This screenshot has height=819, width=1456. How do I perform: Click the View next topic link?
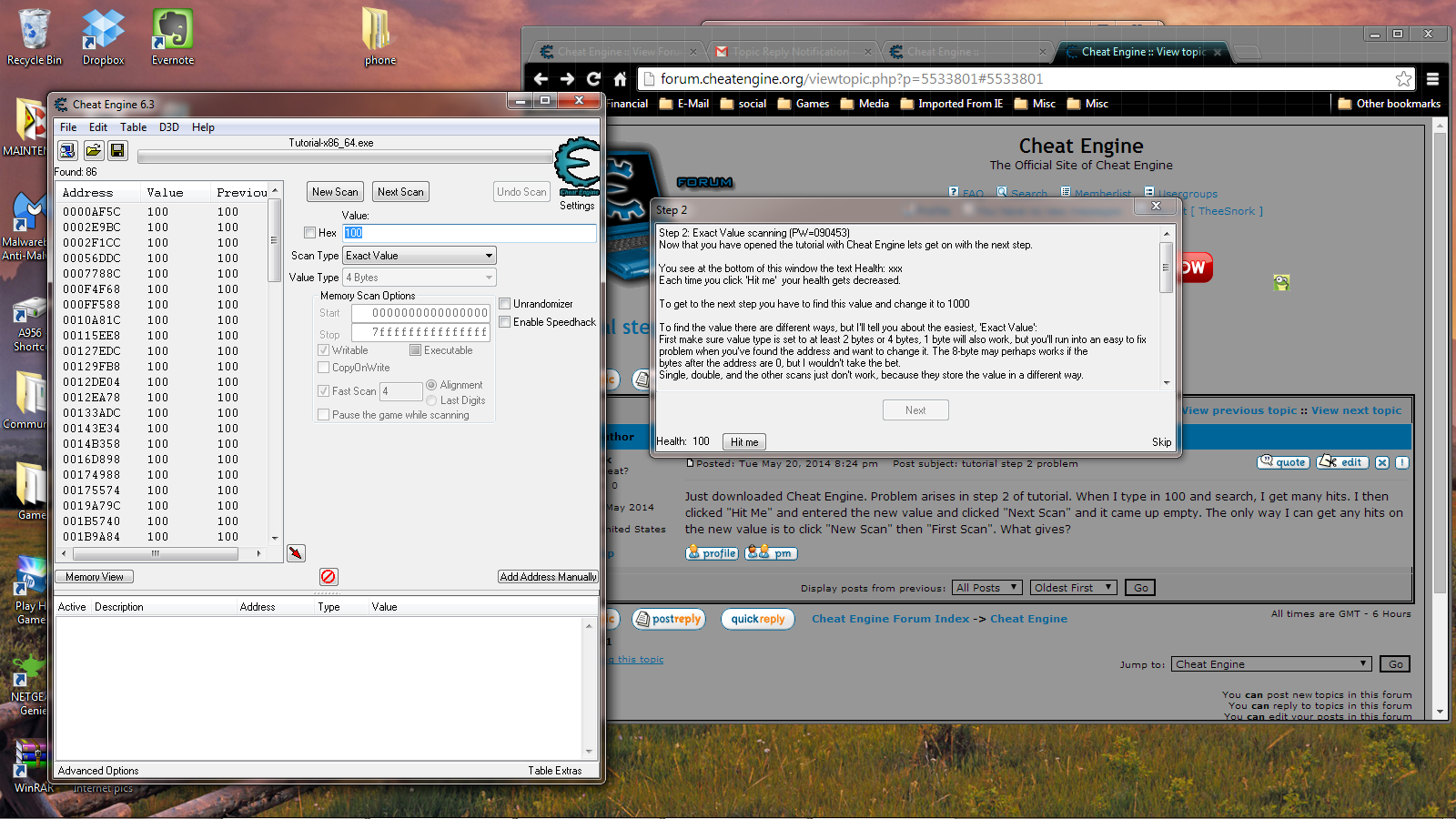(x=1356, y=410)
